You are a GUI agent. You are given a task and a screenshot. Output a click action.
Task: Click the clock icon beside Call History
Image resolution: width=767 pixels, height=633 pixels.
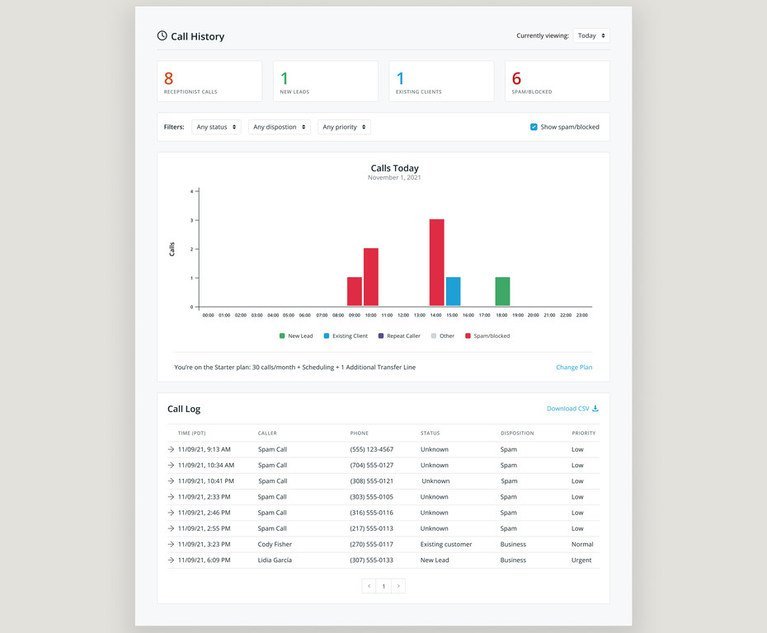162,36
